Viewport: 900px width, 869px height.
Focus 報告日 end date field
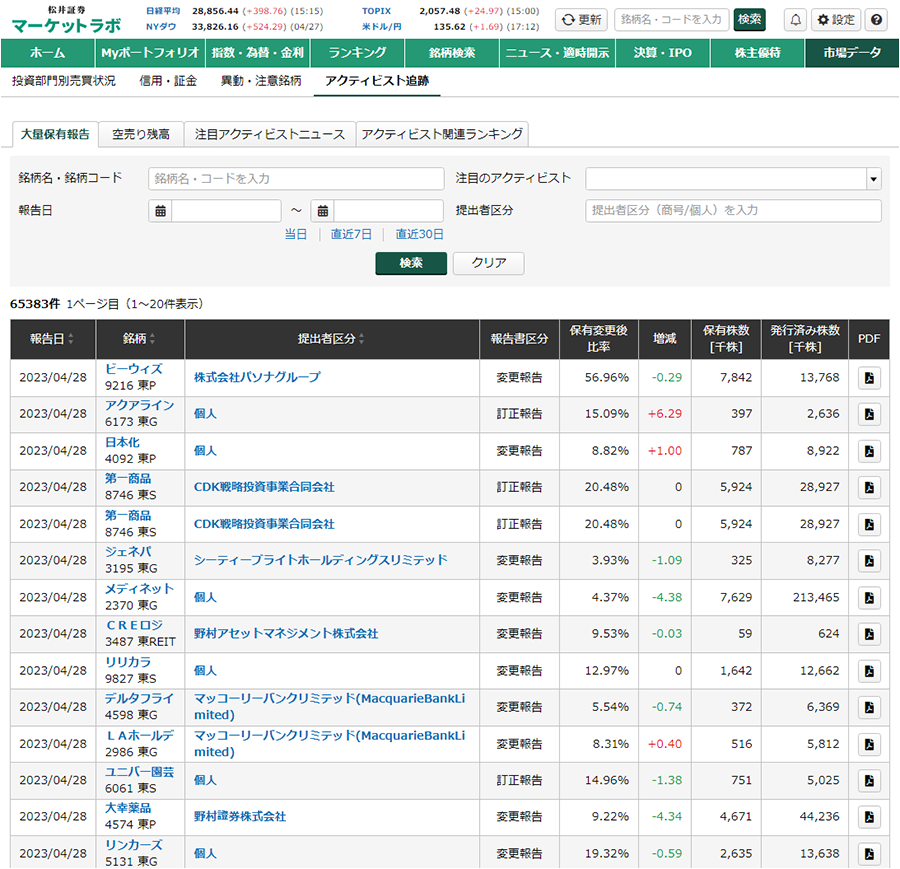coord(389,211)
